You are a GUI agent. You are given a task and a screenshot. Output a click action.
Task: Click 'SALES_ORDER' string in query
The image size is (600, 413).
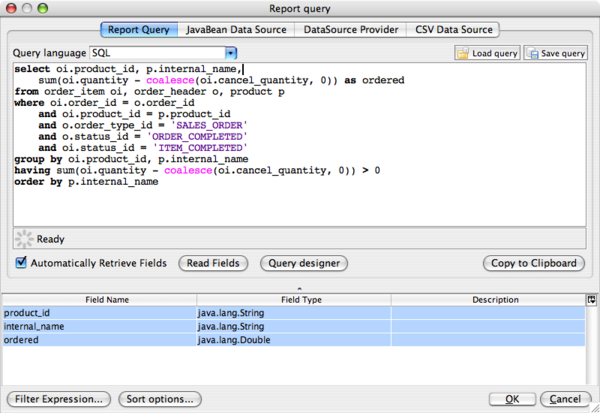coord(209,125)
